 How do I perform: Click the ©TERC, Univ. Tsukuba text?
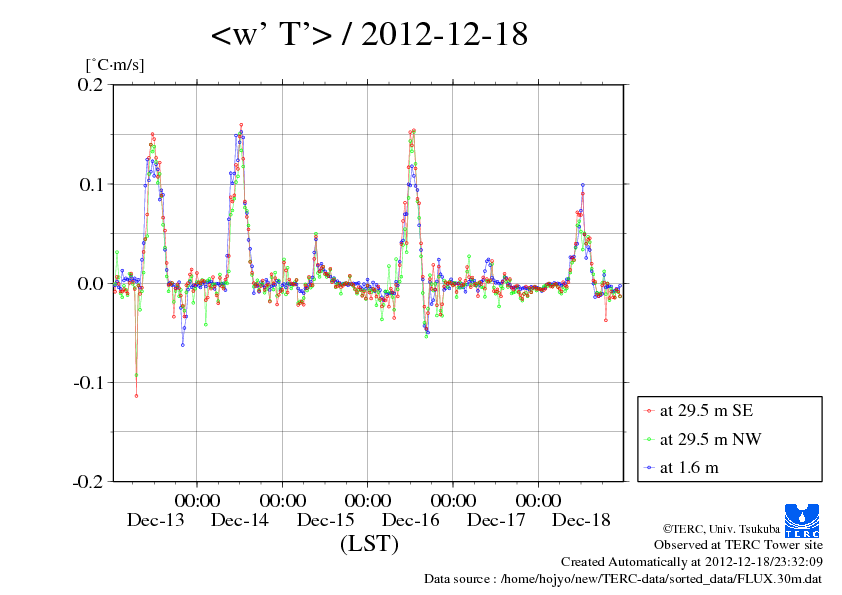click(721, 529)
